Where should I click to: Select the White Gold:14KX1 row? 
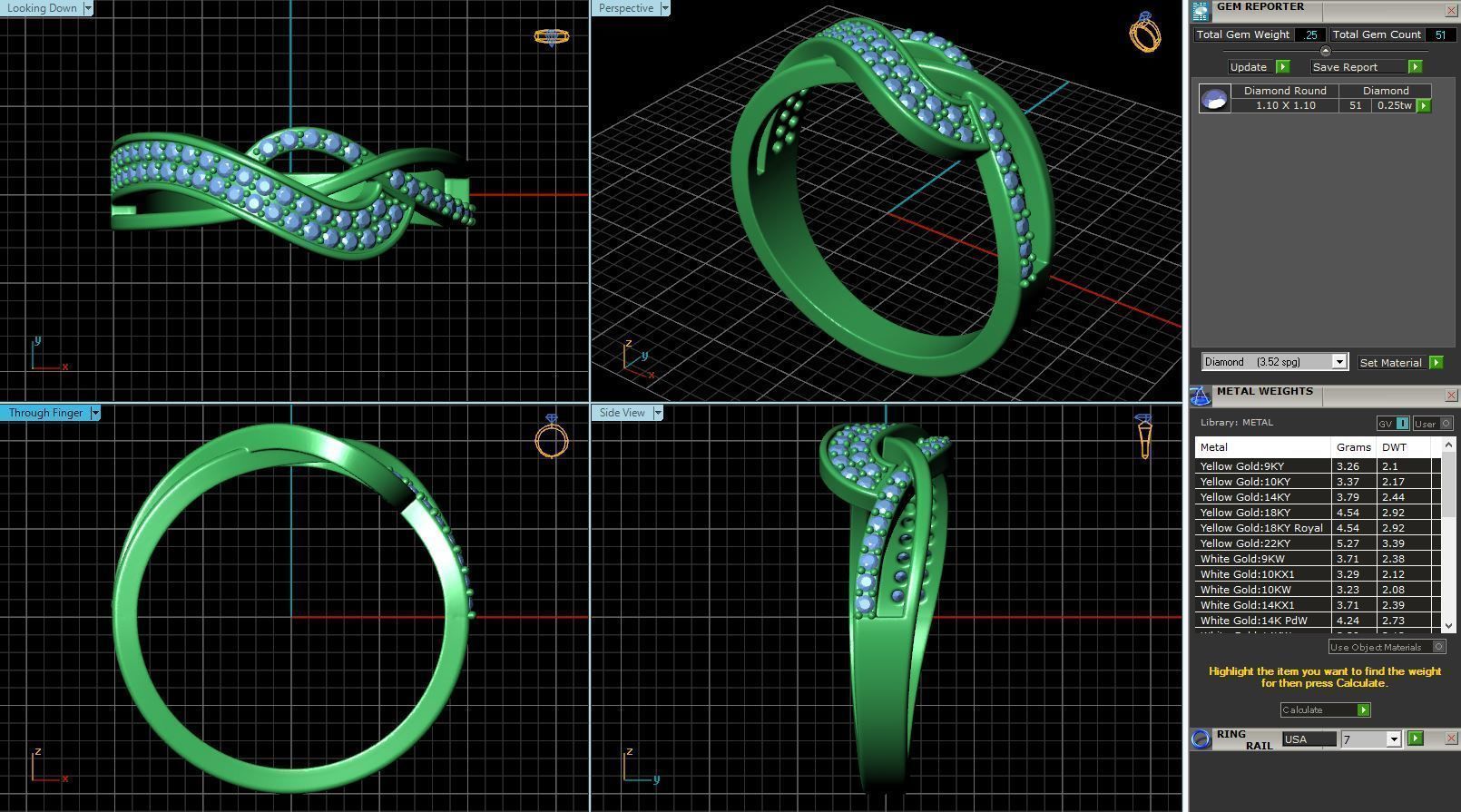coord(1318,605)
